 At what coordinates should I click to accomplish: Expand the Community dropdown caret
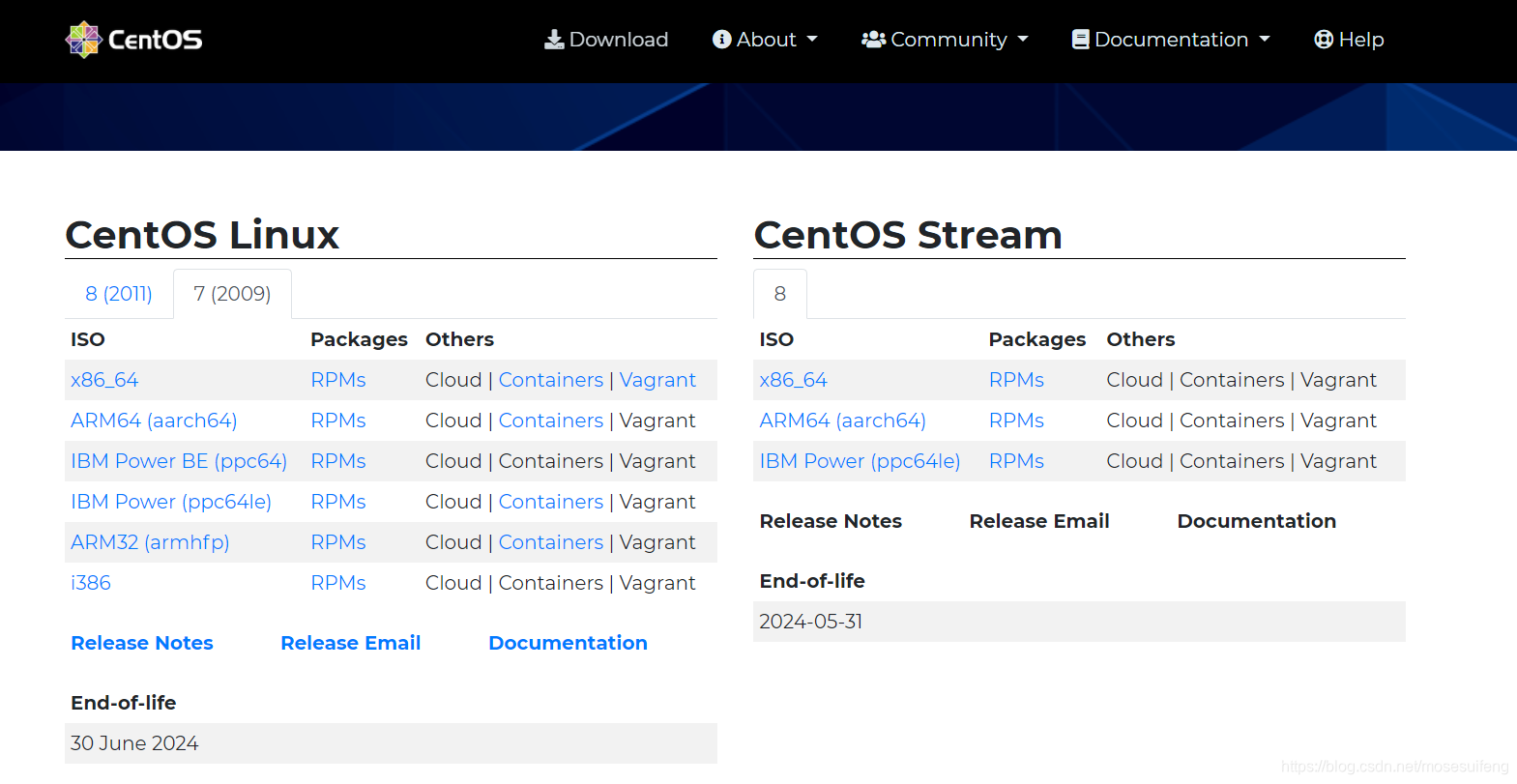(x=1023, y=40)
